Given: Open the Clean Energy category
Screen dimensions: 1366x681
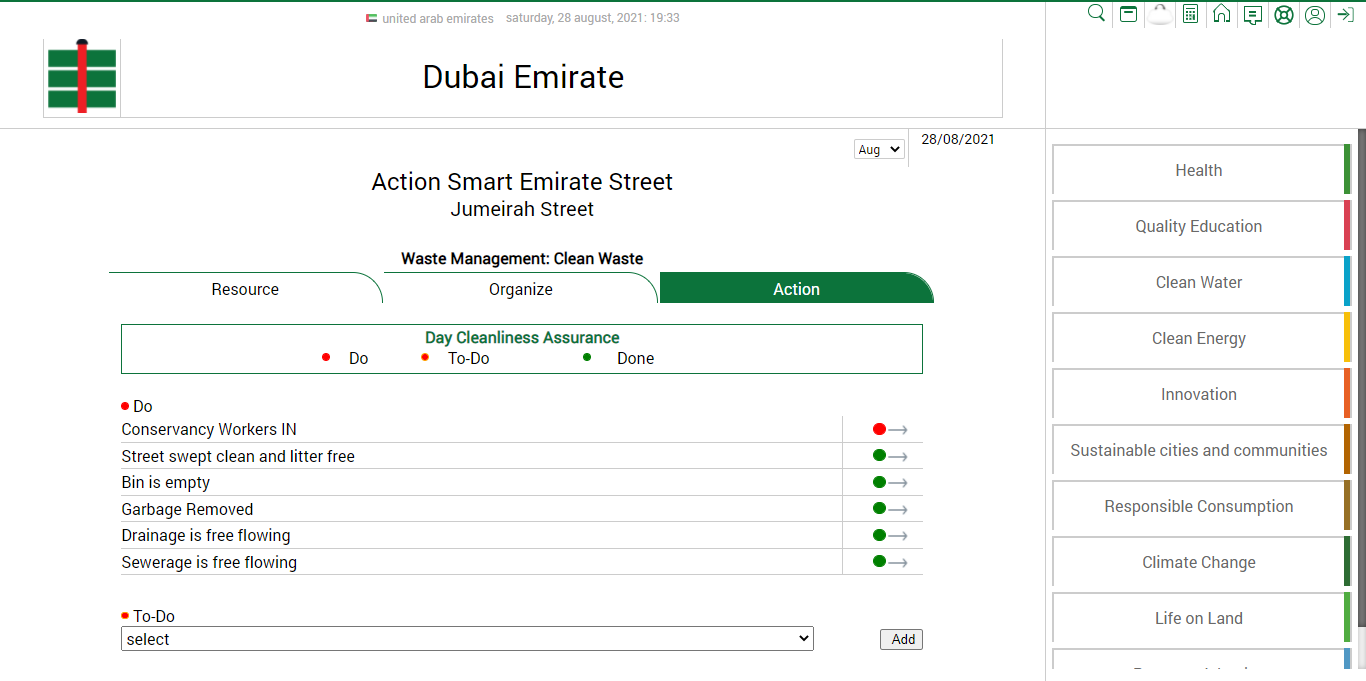Looking at the screenshot, I should point(1200,338).
